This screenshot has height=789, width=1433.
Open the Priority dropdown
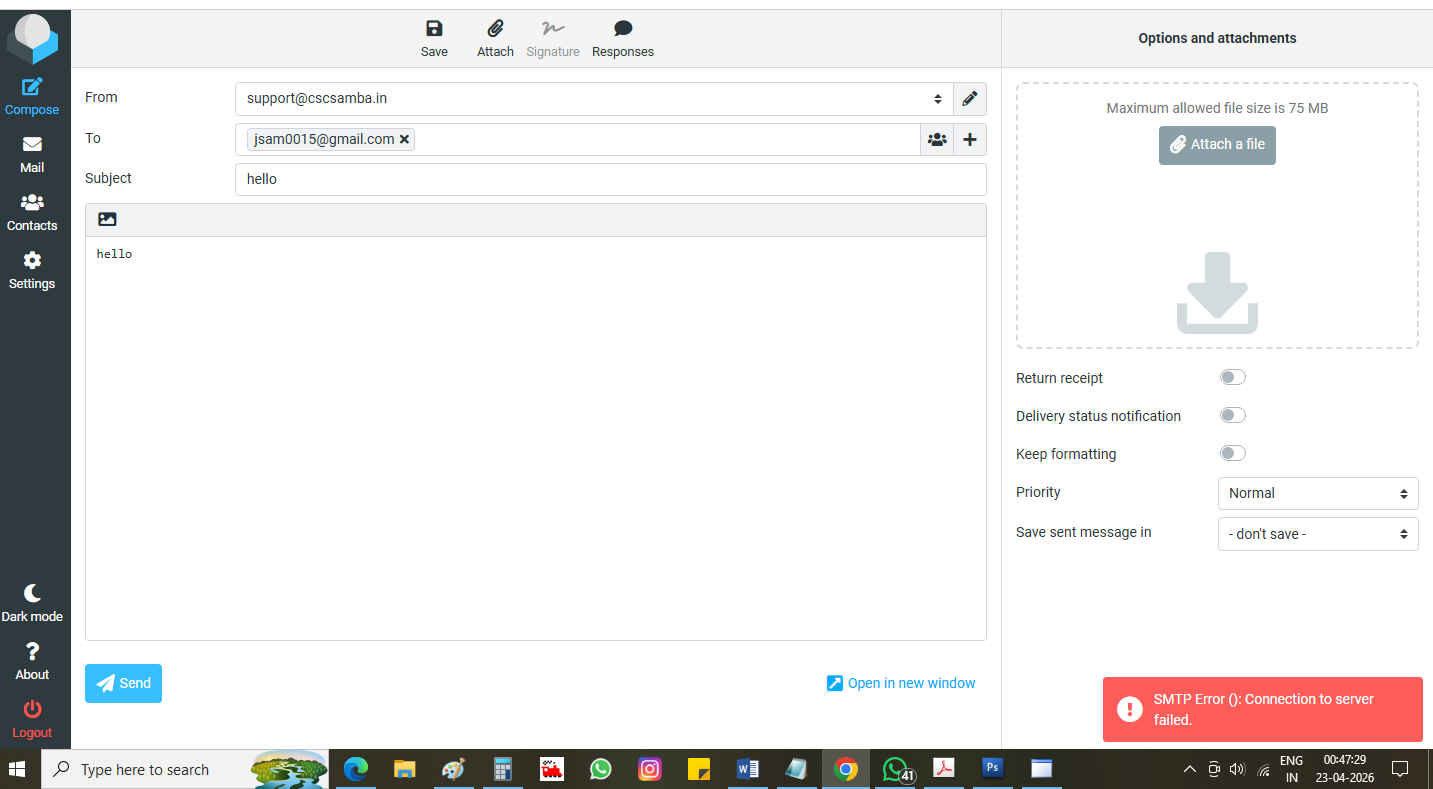[1317, 493]
